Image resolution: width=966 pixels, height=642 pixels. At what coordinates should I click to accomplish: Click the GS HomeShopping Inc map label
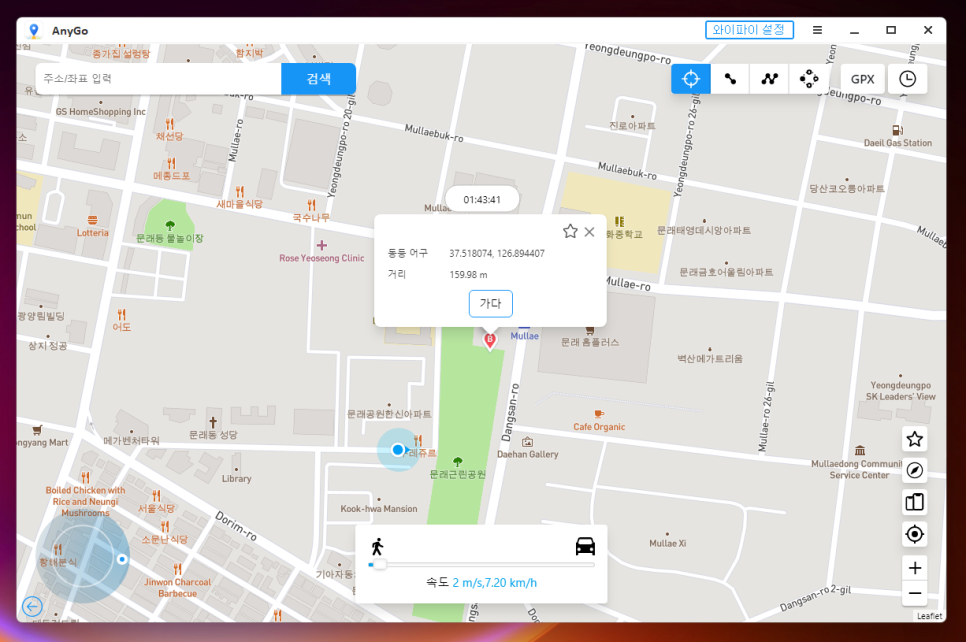[x=101, y=112]
